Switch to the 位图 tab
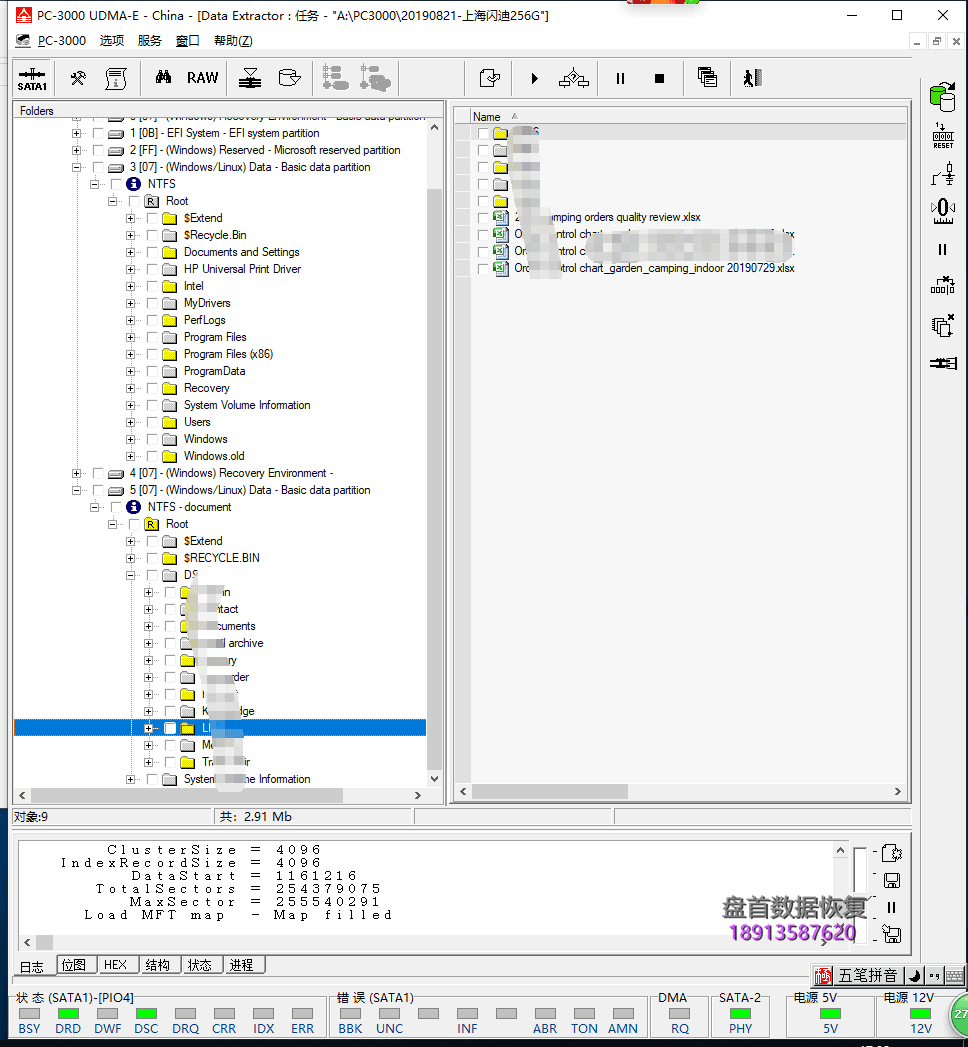Viewport: 968px width, 1047px height. (74, 965)
